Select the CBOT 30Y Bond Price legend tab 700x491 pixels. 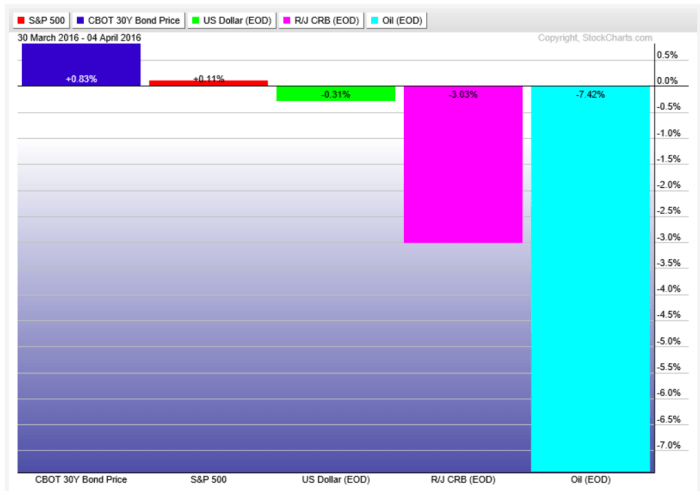click(128, 19)
